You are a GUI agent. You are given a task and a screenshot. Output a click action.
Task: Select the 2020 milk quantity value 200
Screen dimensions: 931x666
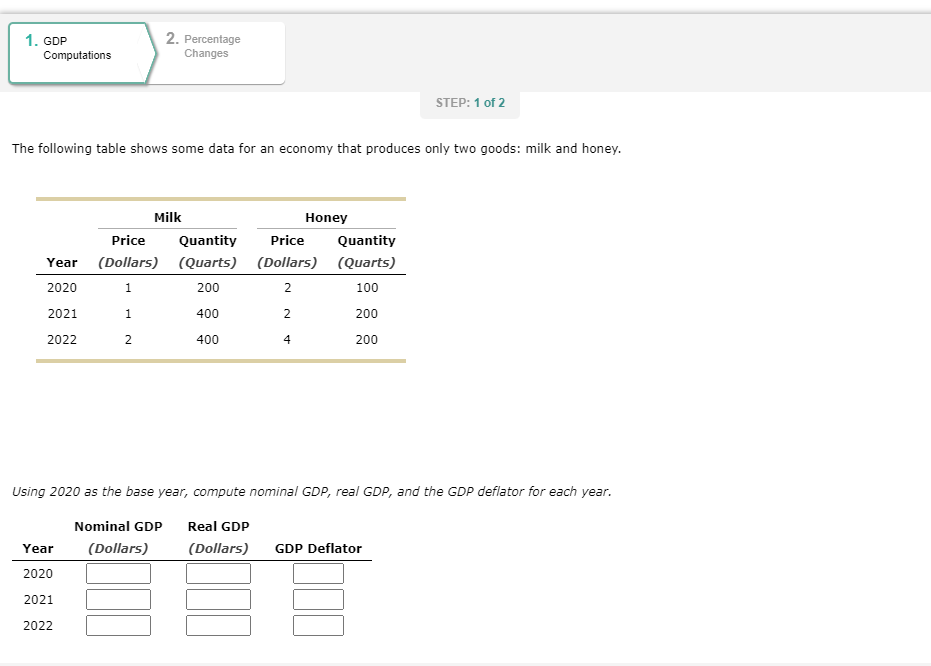[x=208, y=287]
